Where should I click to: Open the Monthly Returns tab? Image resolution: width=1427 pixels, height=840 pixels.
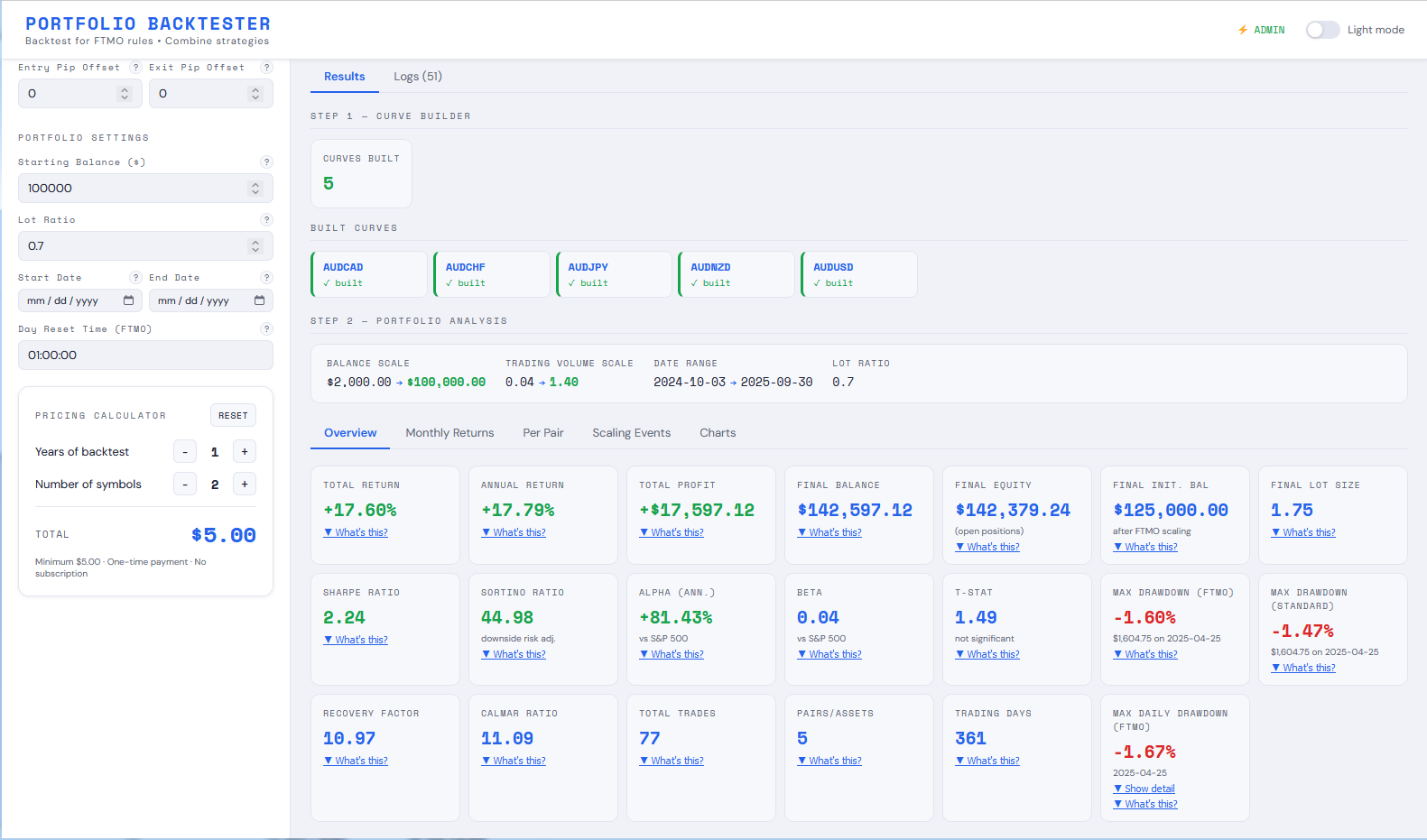449,433
